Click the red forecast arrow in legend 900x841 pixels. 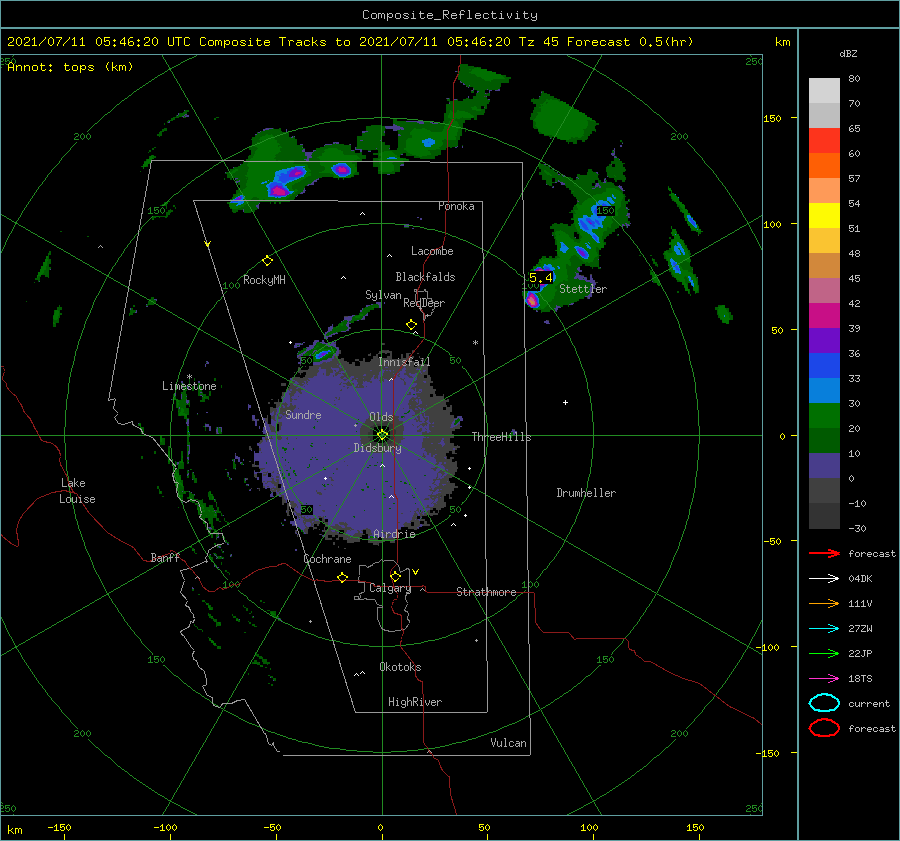click(824, 553)
